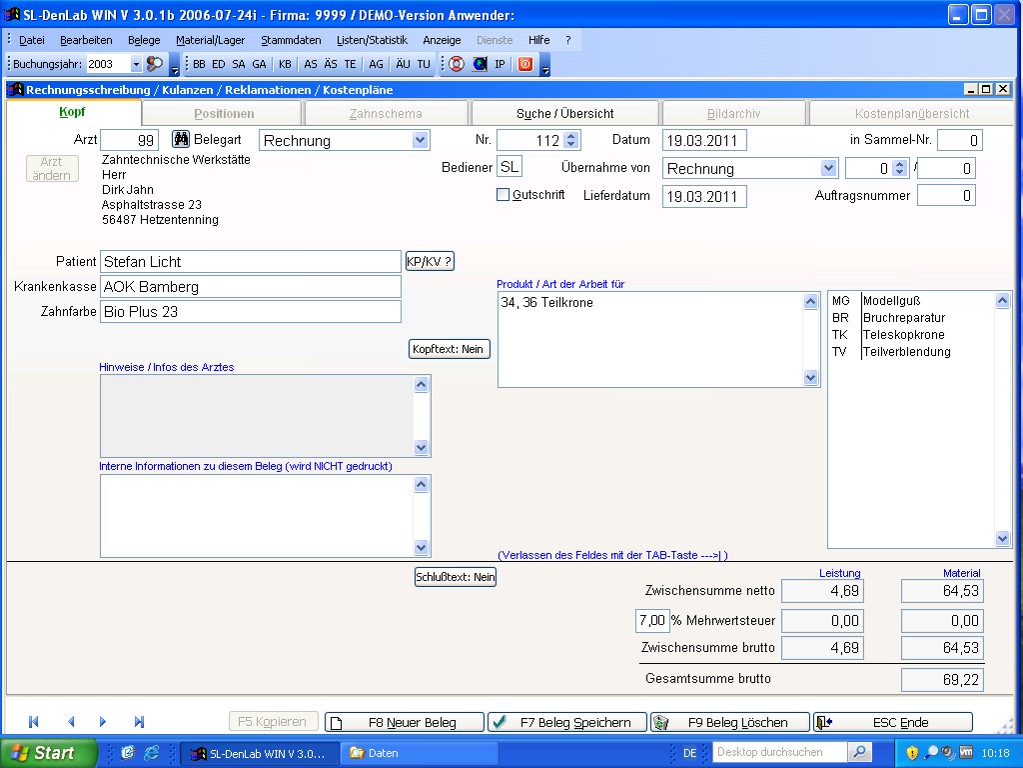Click the red power icon in toolbar
1023x768 pixels.
click(525, 64)
